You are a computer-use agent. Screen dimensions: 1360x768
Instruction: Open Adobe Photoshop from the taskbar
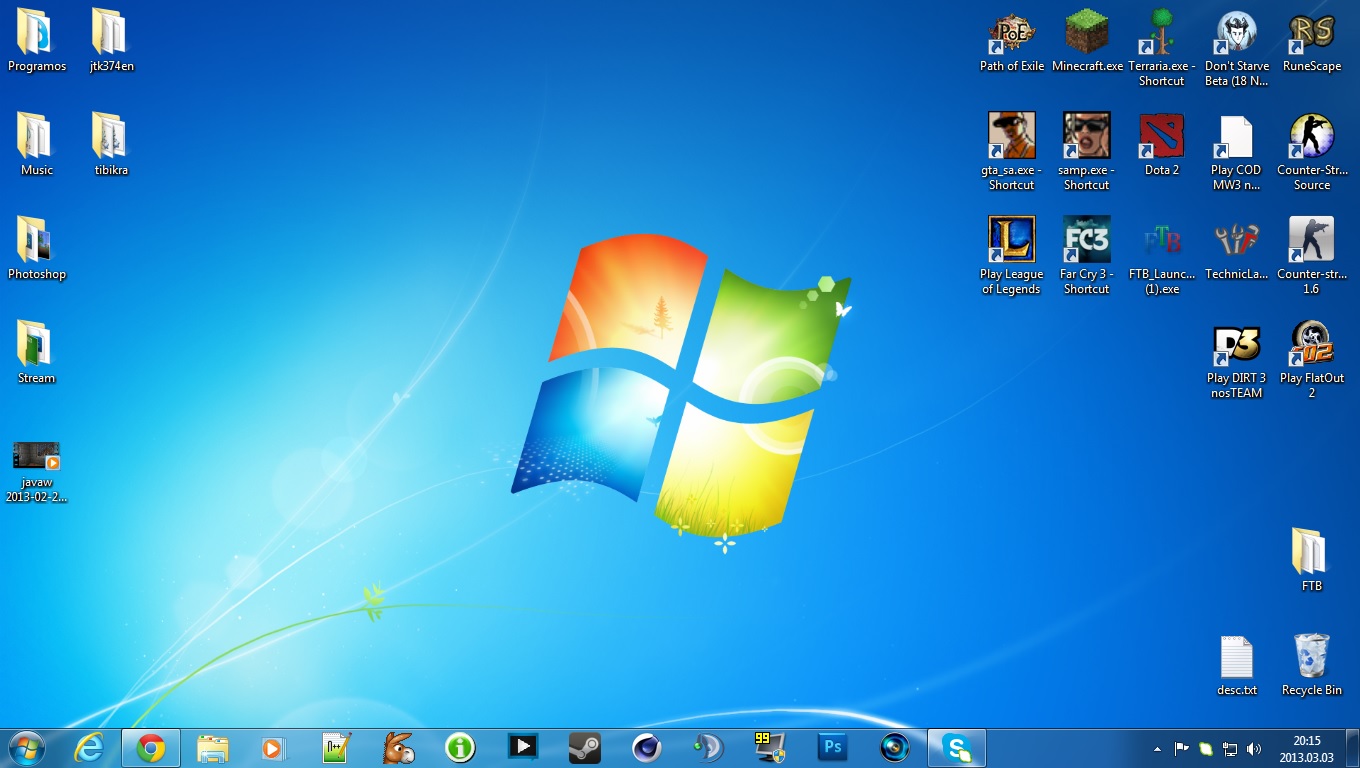coord(832,748)
